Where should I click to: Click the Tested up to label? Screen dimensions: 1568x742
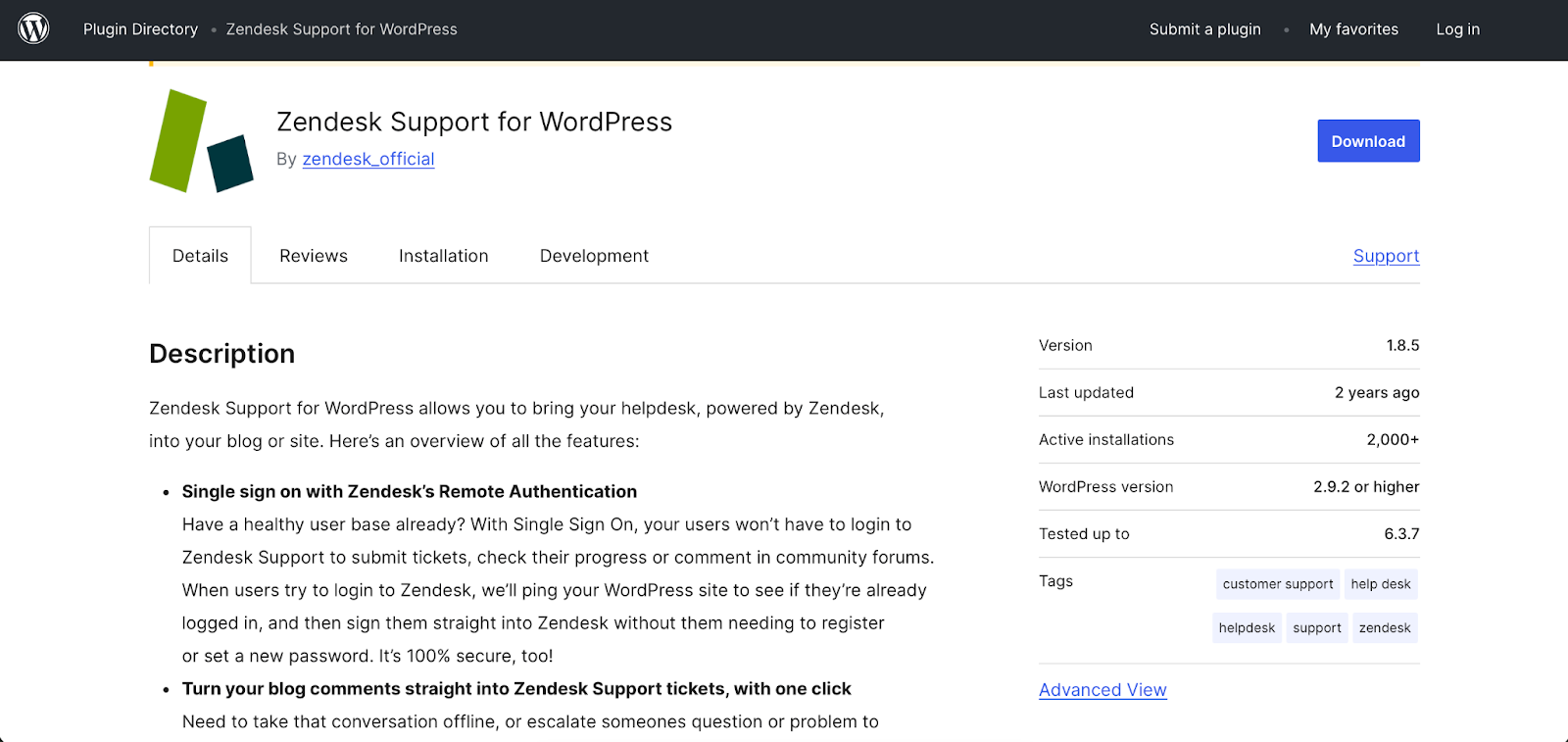point(1084,533)
